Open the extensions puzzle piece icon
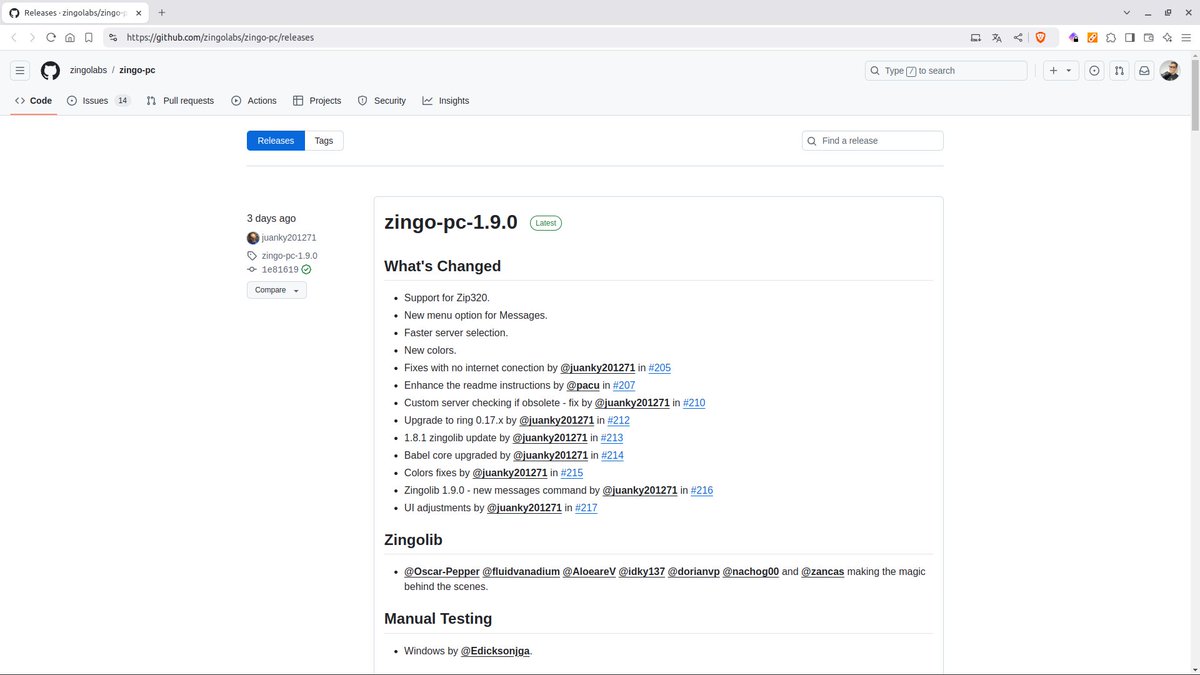The width and height of the screenshot is (1200, 675). [x=1111, y=37]
